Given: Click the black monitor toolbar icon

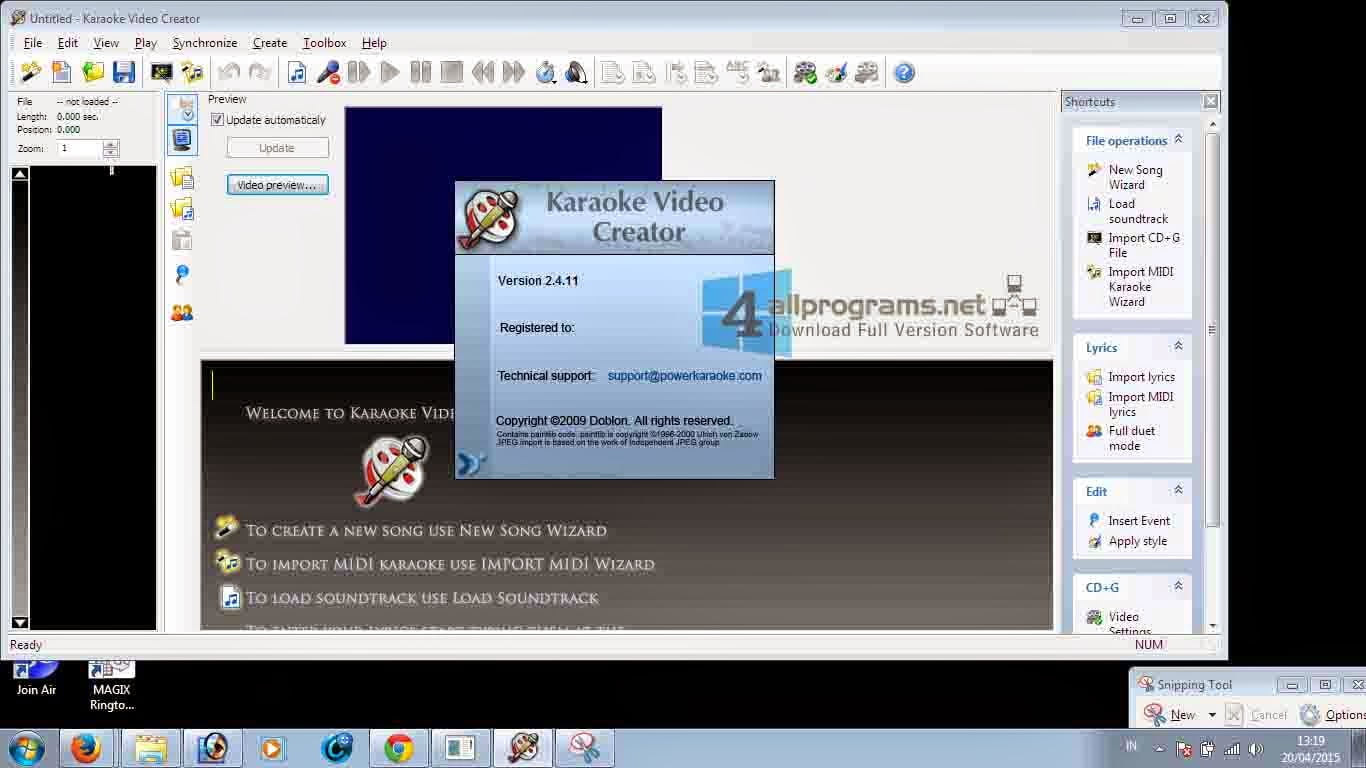Looking at the screenshot, I should coord(161,72).
